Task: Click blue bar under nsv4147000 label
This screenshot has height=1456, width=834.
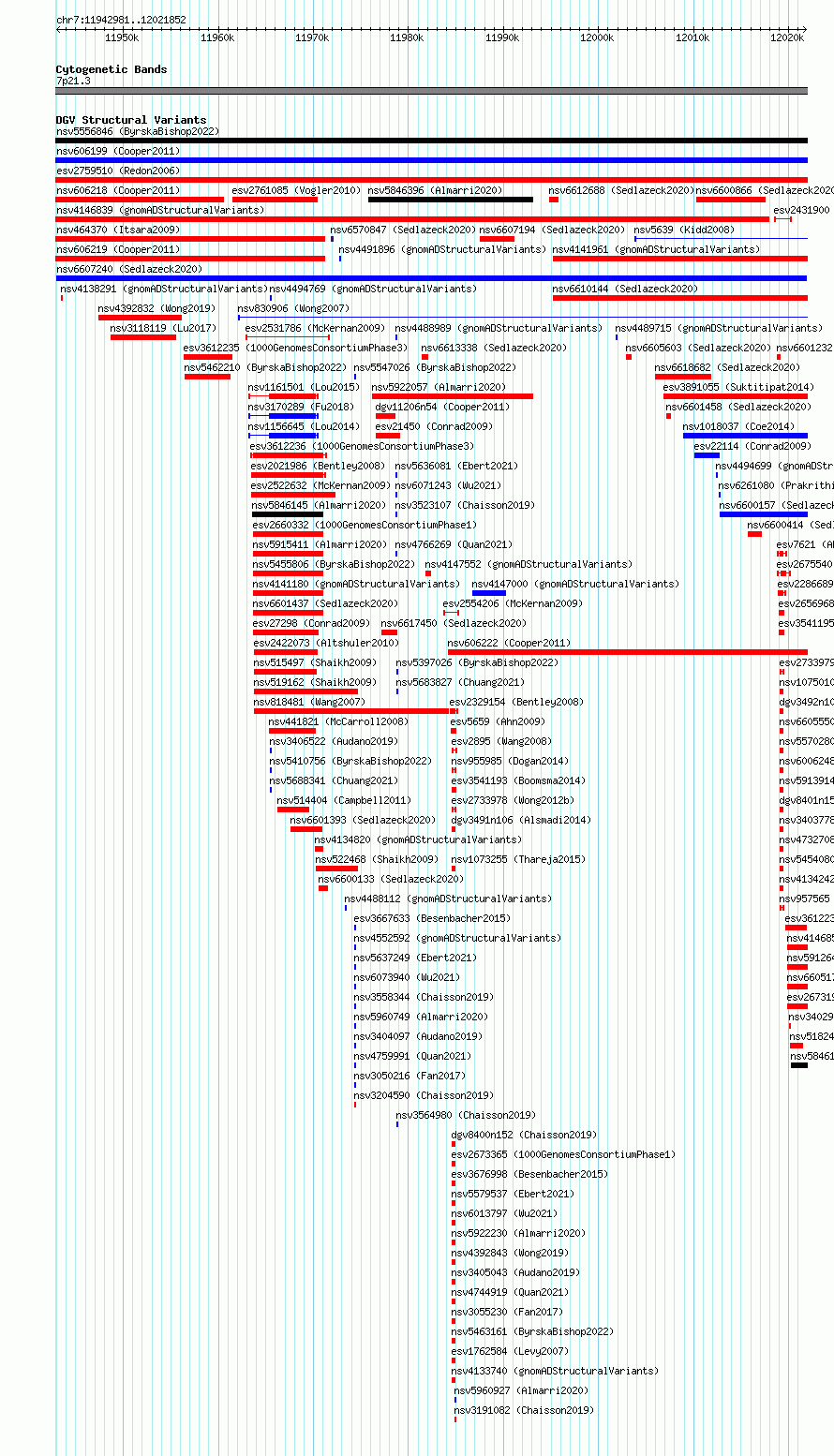Action: 489,593
